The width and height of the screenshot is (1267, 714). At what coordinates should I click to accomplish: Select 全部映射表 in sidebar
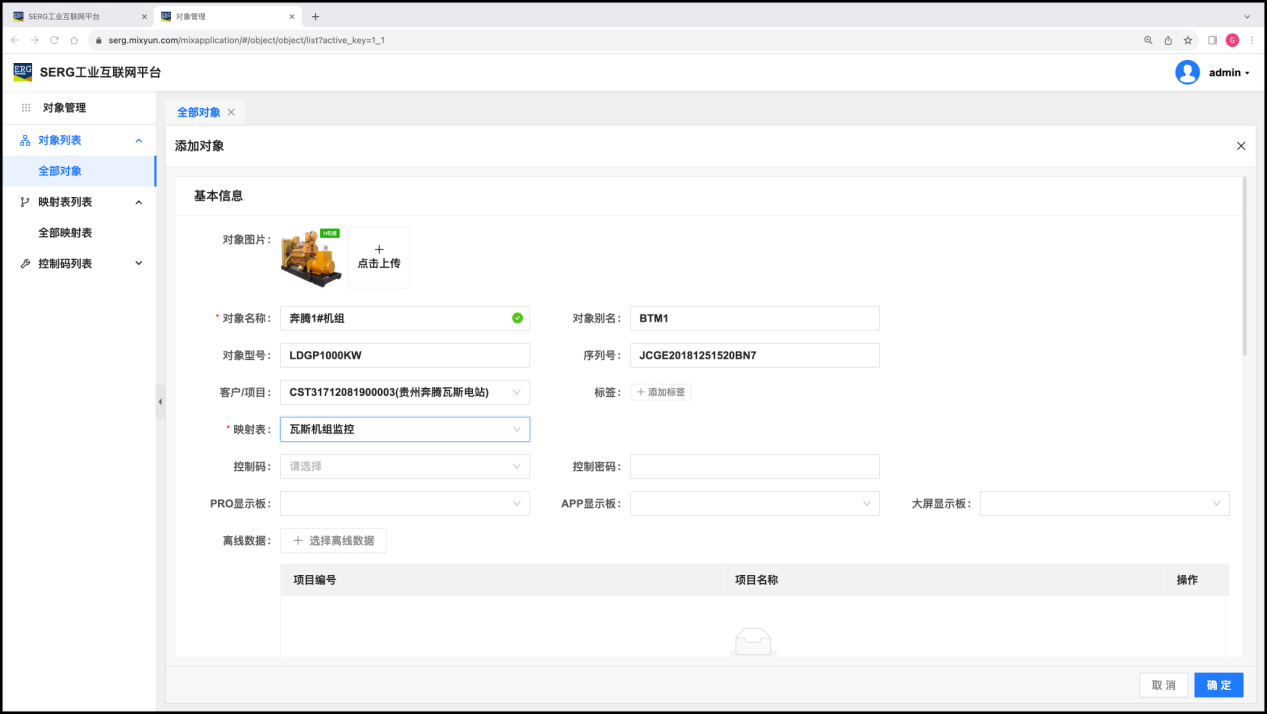[65, 233]
